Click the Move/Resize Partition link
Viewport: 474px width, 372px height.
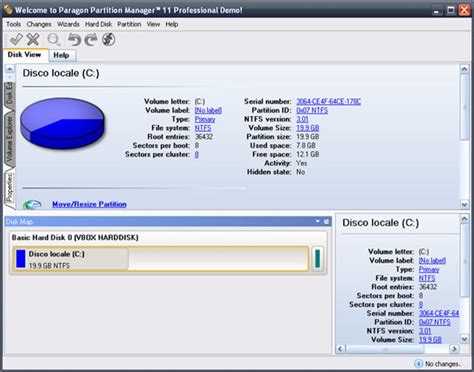point(89,204)
